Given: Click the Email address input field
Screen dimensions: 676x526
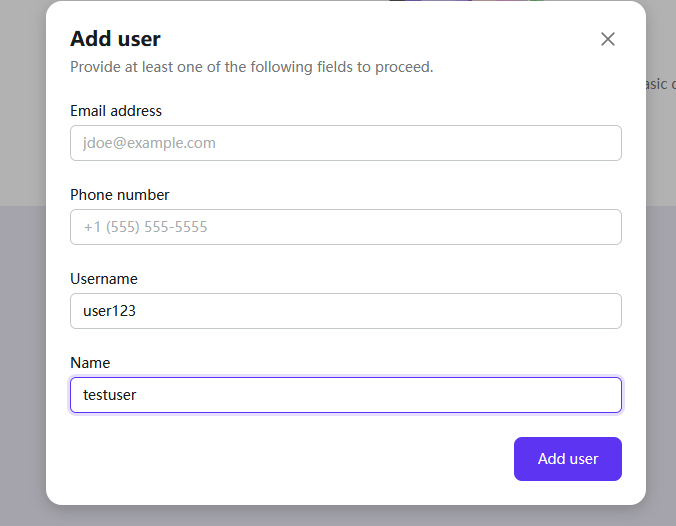Looking at the screenshot, I should coord(345,143).
